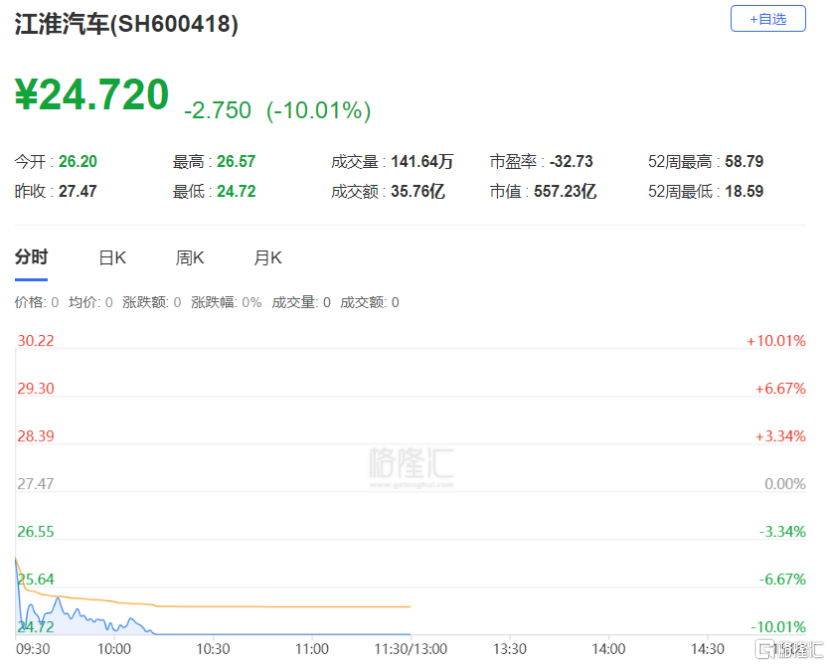Click the 52周最高 value 58.79

[x=744, y=161]
